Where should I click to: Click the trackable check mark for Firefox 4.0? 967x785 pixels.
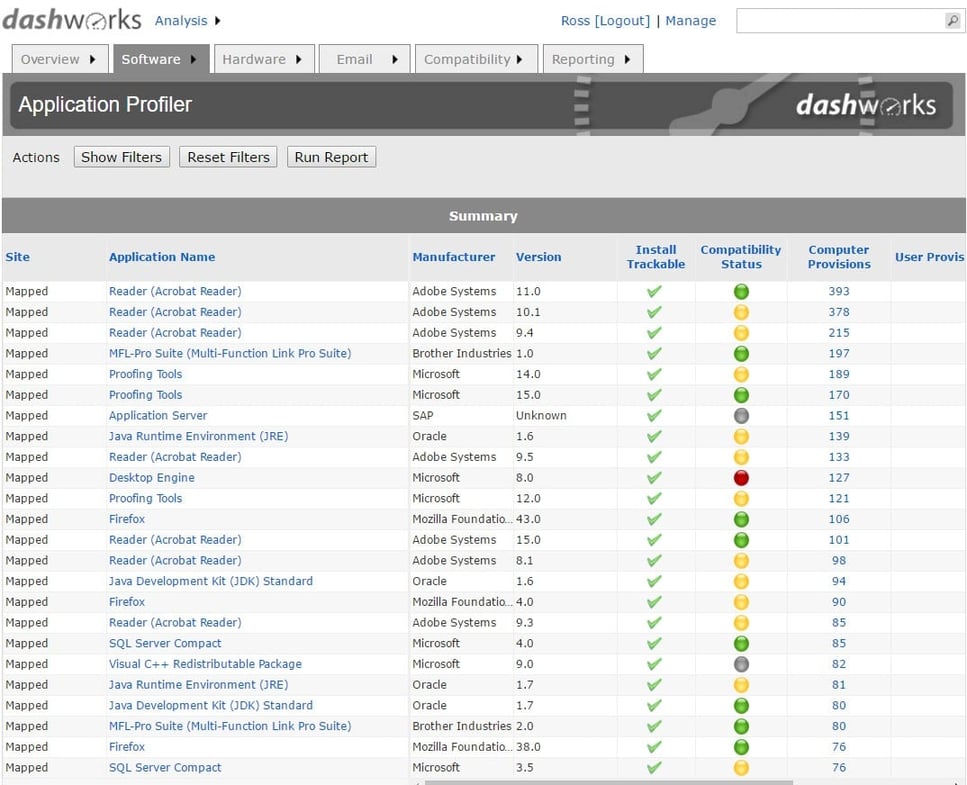pyautogui.click(x=654, y=602)
